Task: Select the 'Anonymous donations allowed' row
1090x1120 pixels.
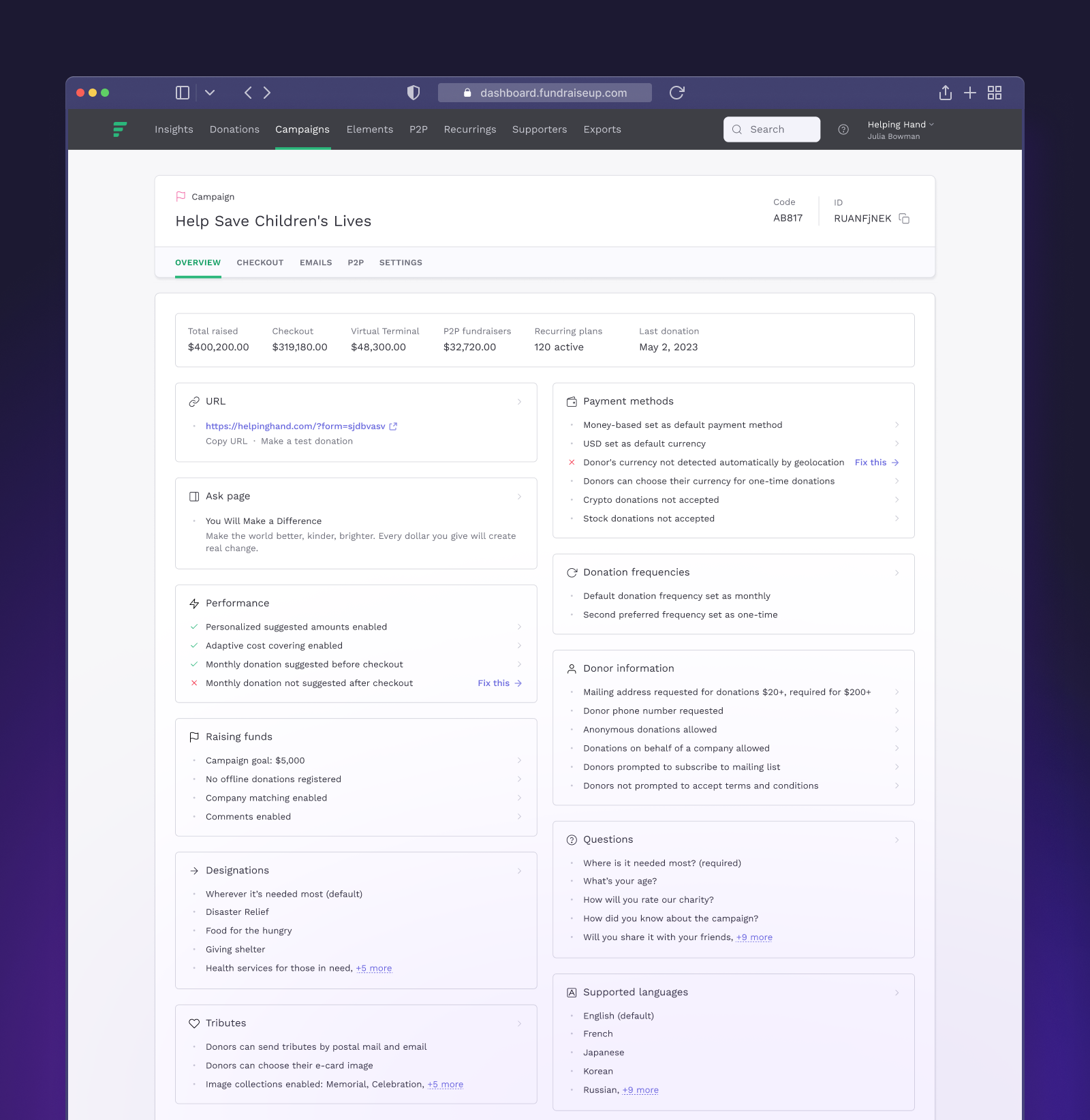Action: tap(734, 729)
